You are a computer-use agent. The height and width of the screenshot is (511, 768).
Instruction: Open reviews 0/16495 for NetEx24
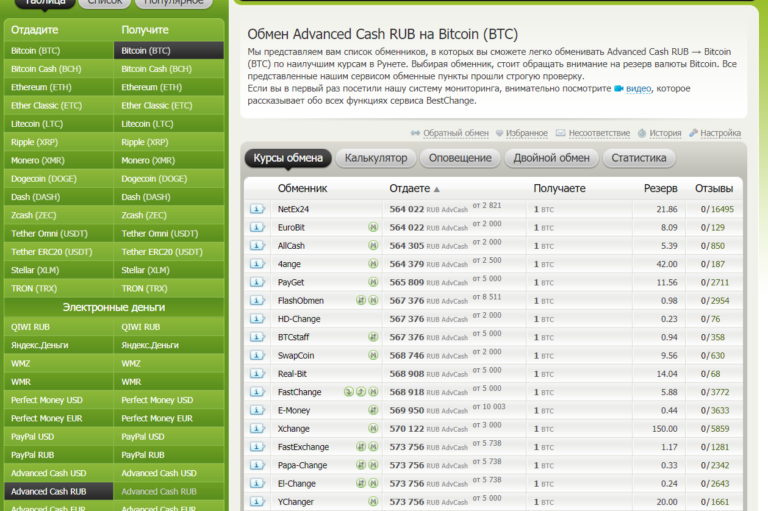tap(717, 209)
